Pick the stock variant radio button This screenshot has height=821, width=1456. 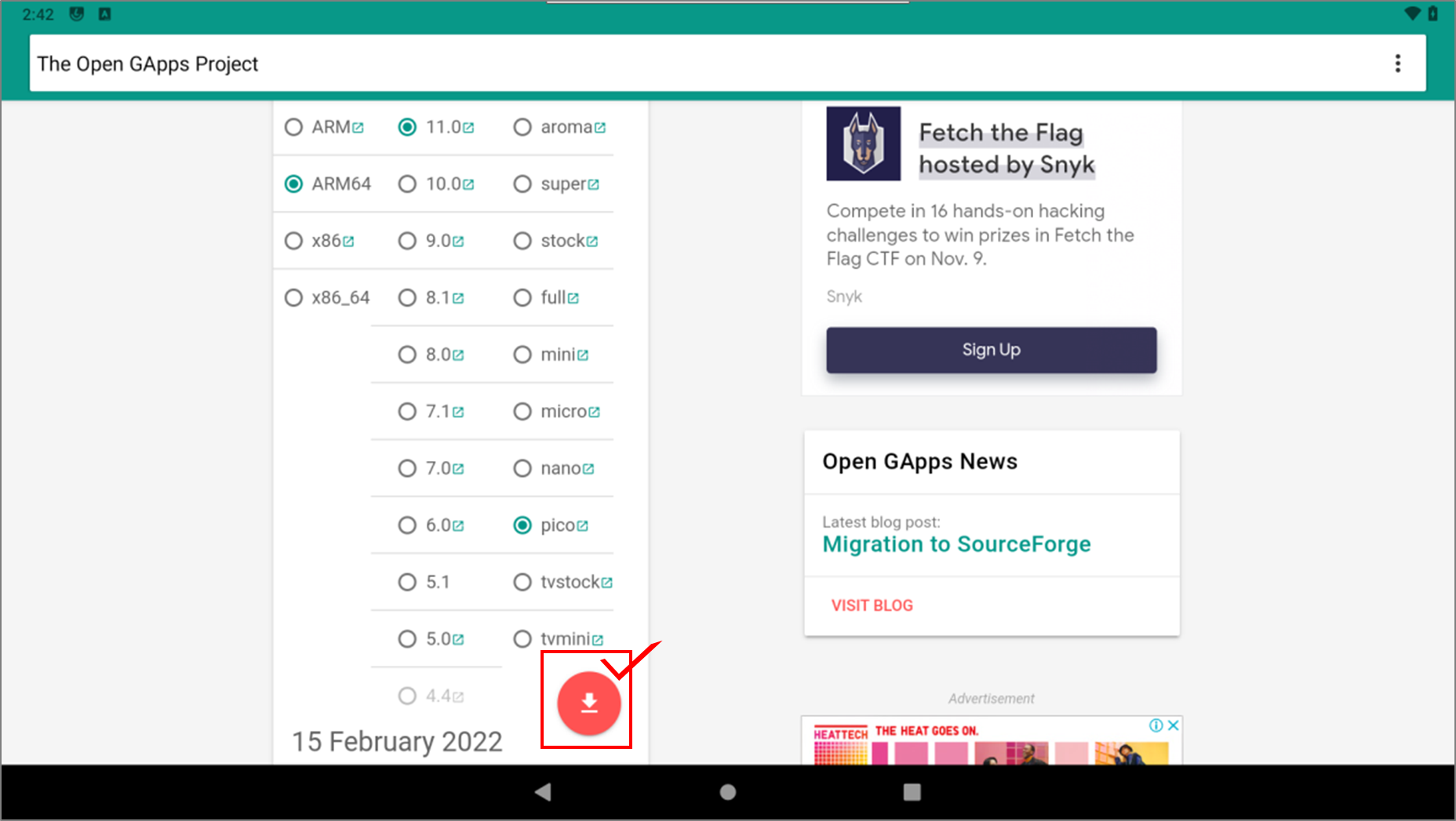[522, 241]
